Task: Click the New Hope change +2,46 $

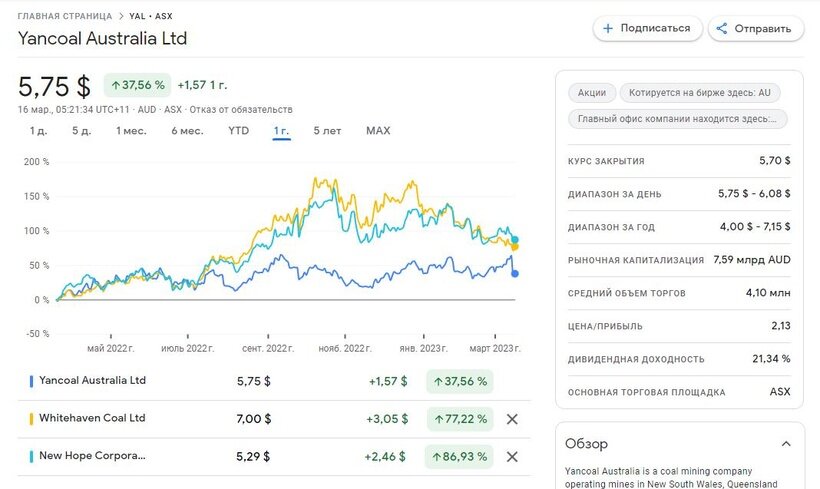Action: (x=385, y=457)
